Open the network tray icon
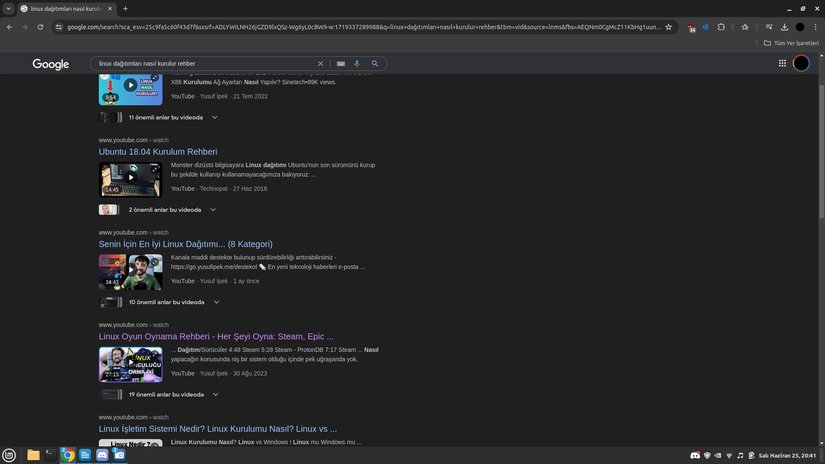This screenshot has width=825, height=464. point(729,456)
